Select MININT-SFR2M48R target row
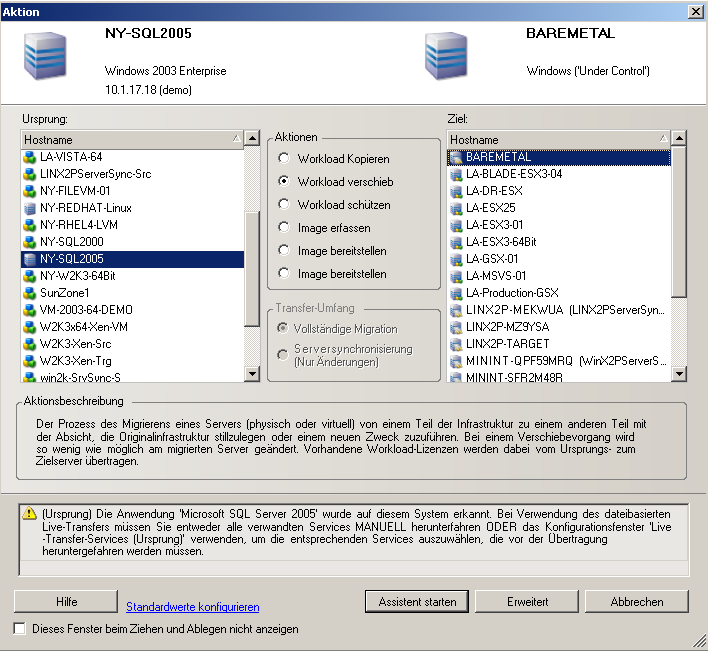This screenshot has width=708, height=651. (x=559, y=377)
